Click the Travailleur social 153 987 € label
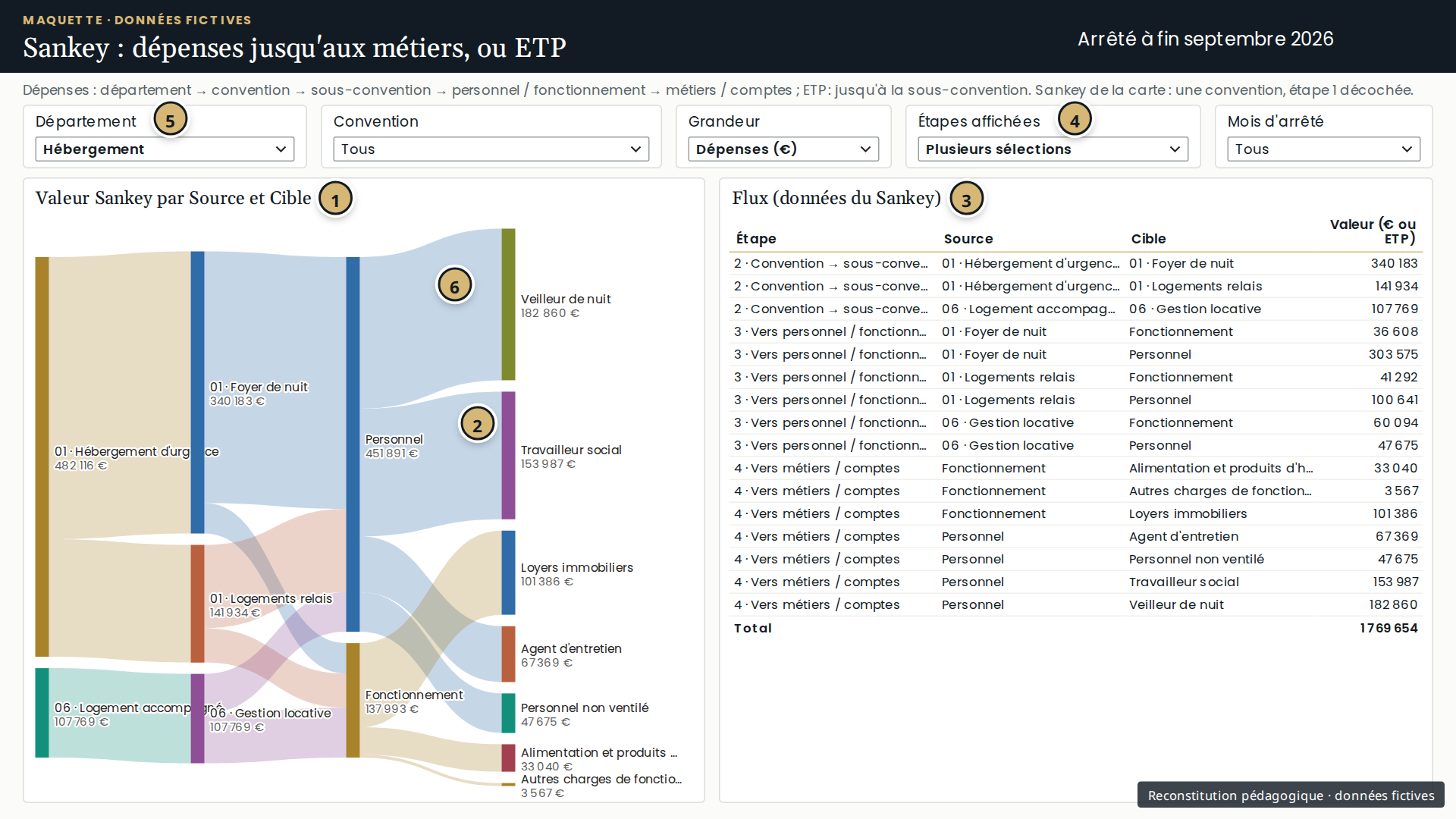The height and width of the screenshot is (819, 1456). pyautogui.click(x=571, y=457)
